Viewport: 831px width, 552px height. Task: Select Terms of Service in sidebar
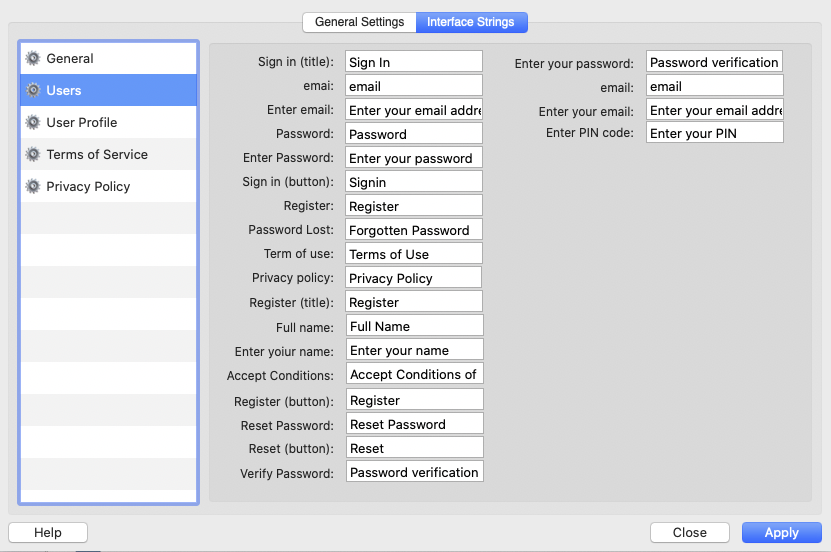pos(97,155)
